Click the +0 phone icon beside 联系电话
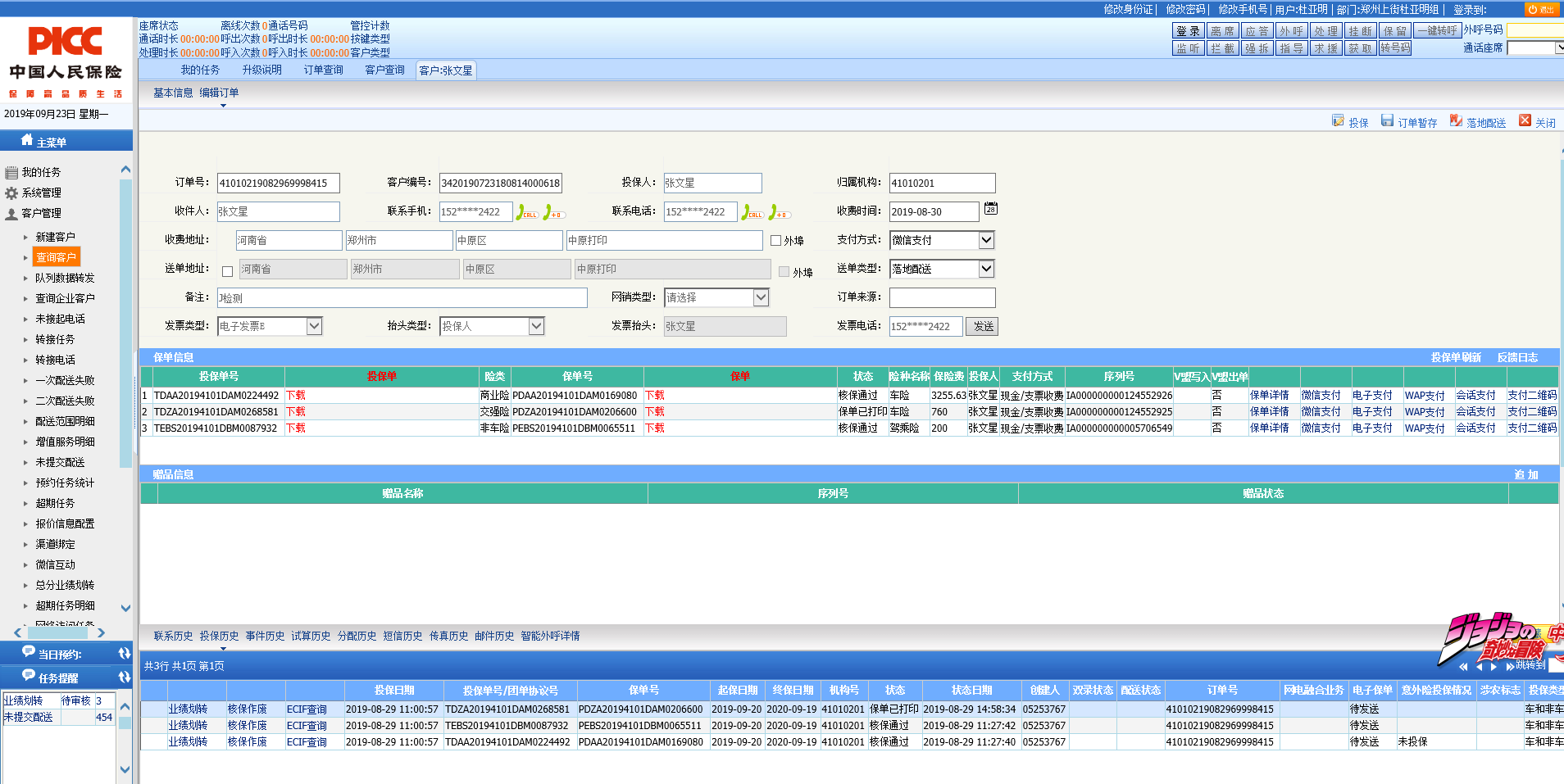This screenshot has height=784, width=1564. (779, 212)
